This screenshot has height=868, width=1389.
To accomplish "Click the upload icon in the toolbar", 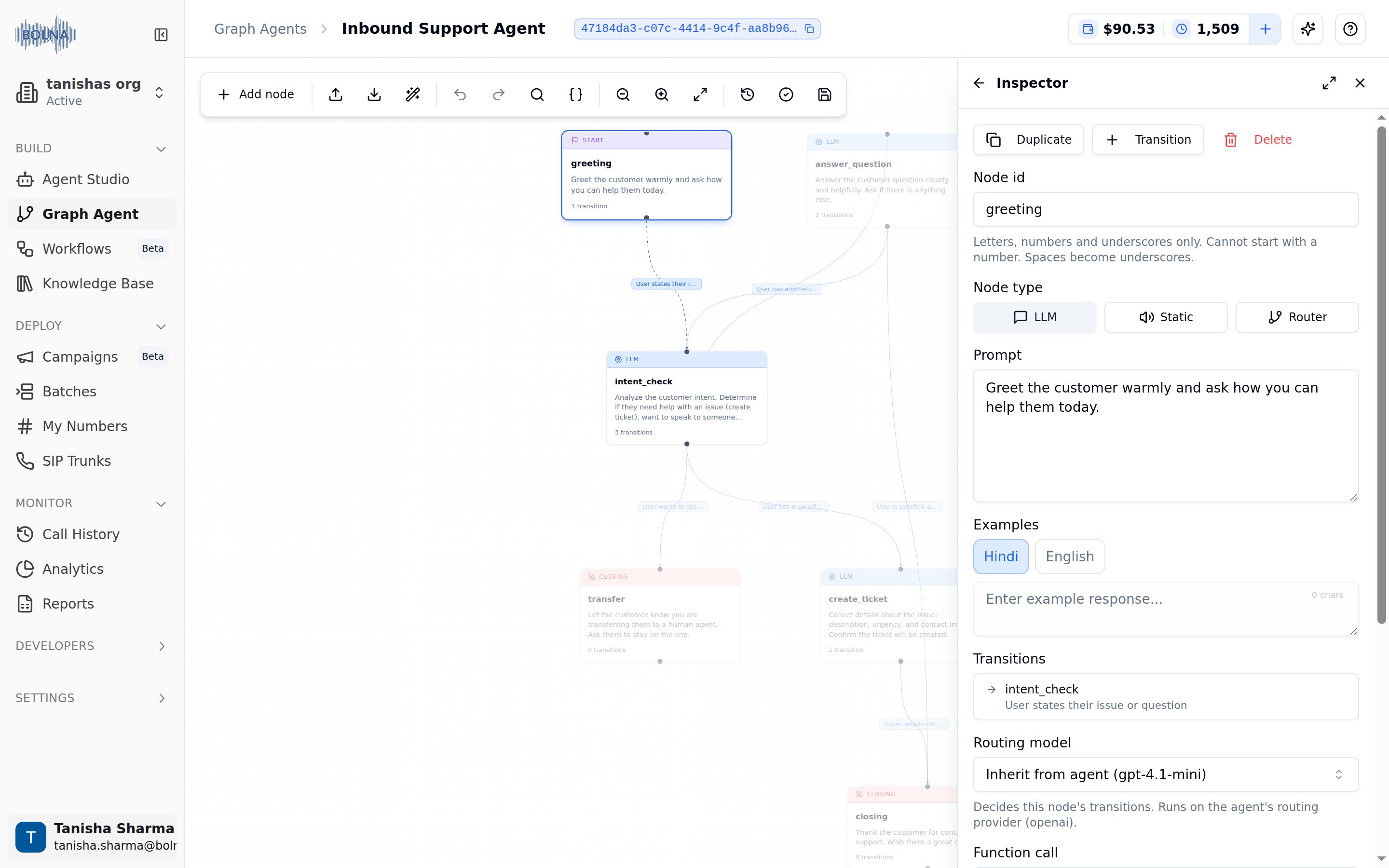I will pyautogui.click(x=336, y=95).
